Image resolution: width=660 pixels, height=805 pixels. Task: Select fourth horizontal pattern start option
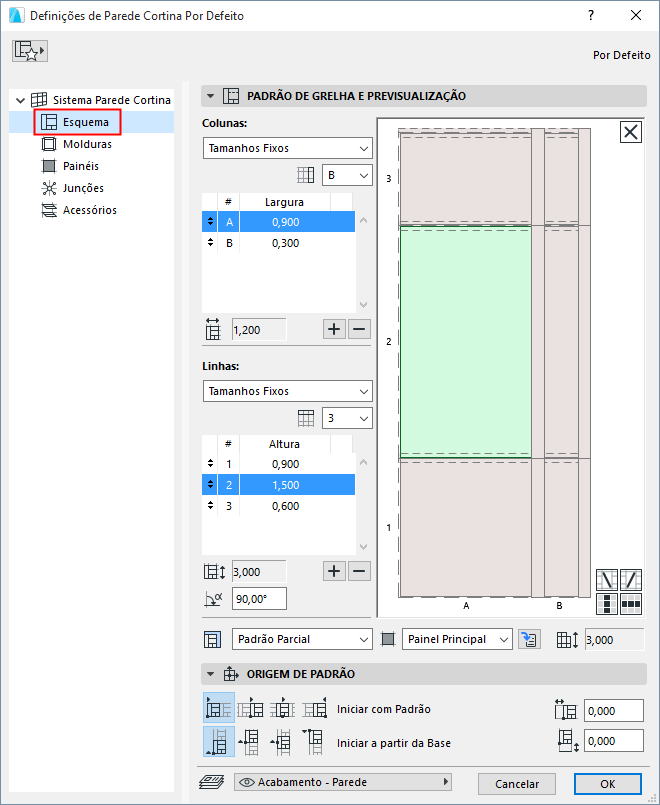(315, 708)
